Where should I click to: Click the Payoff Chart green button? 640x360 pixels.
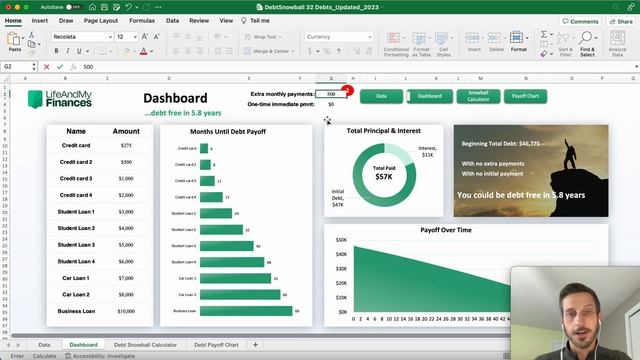point(525,96)
